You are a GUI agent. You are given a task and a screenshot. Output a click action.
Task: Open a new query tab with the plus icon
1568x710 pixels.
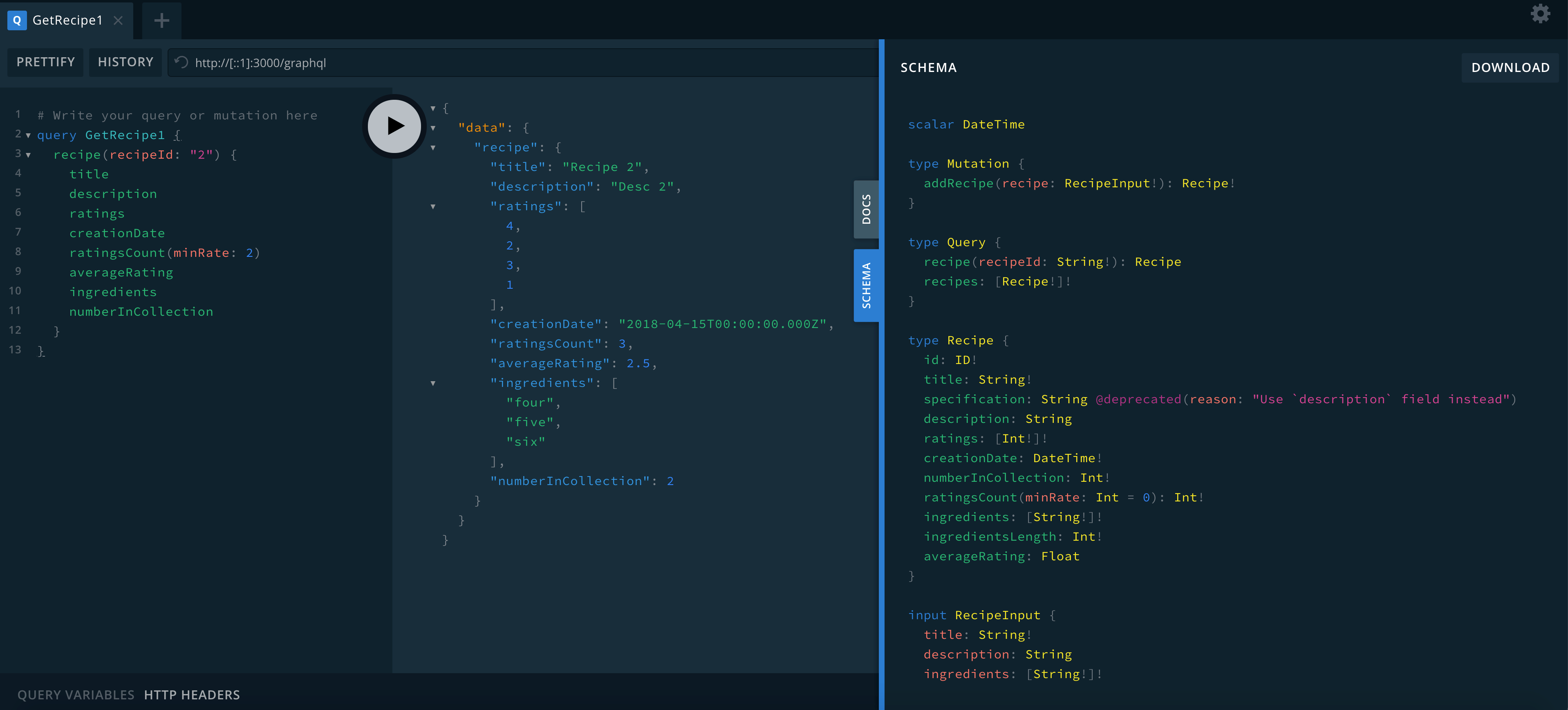click(x=161, y=20)
